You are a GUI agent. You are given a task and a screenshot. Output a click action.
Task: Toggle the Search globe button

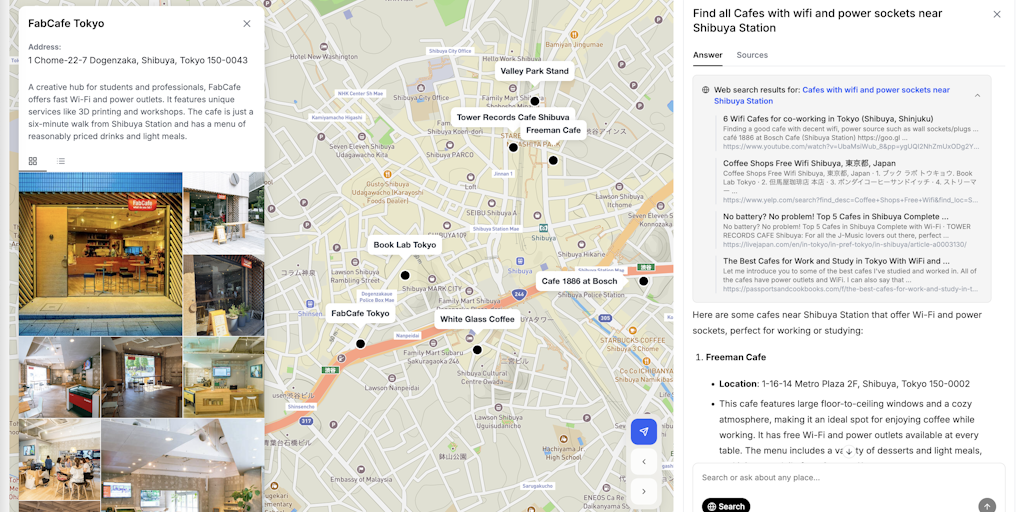click(726, 506)
